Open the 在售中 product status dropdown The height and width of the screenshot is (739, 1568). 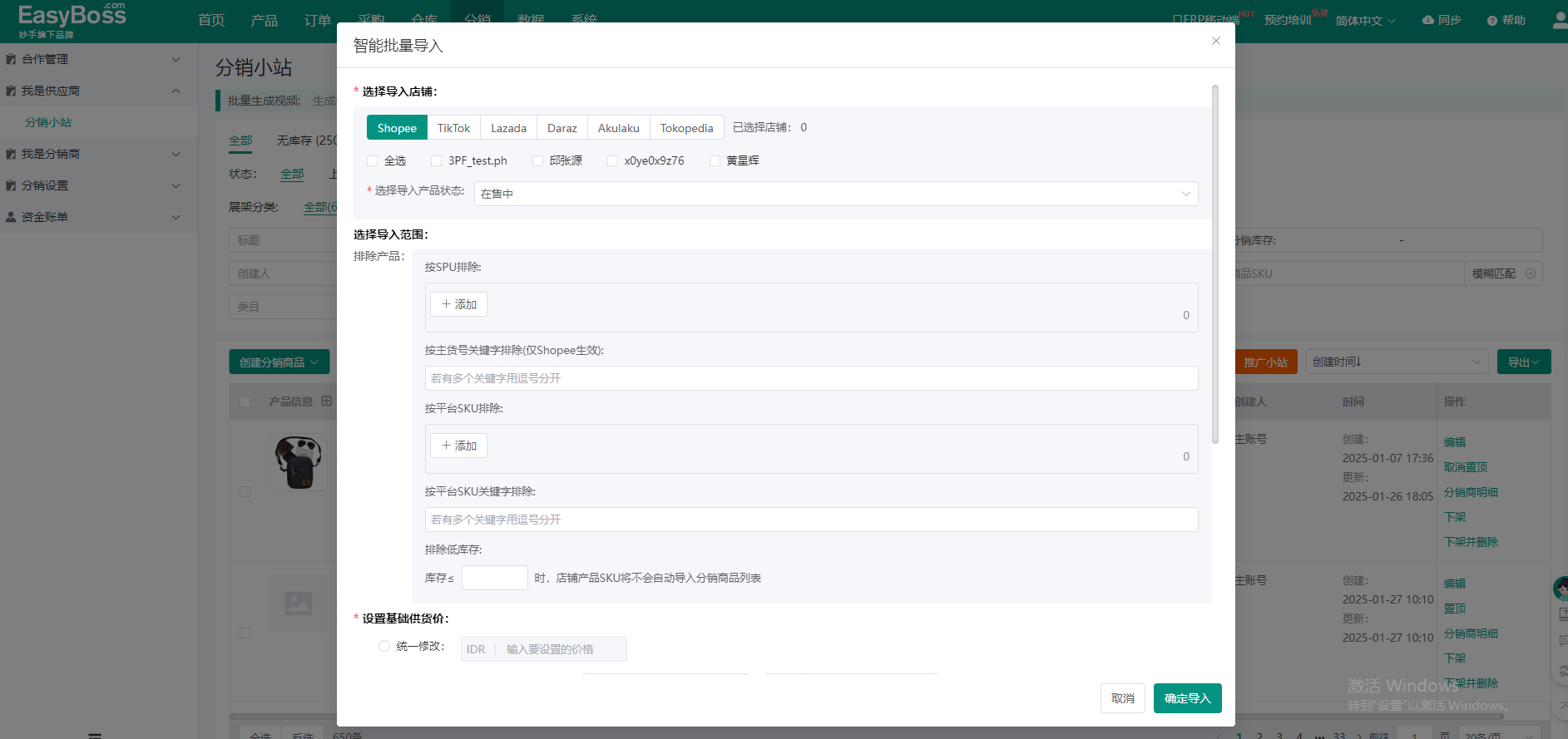pyautogui.click(x=836, y=194)
